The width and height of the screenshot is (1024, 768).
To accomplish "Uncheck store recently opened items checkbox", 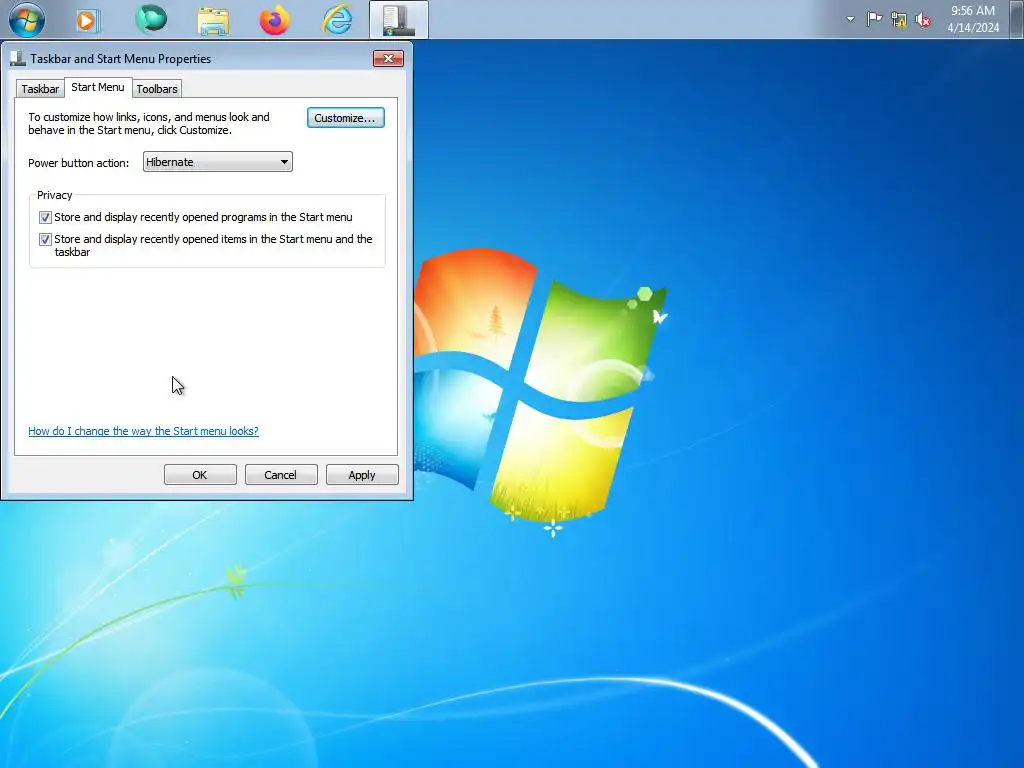I will (45, 239).
